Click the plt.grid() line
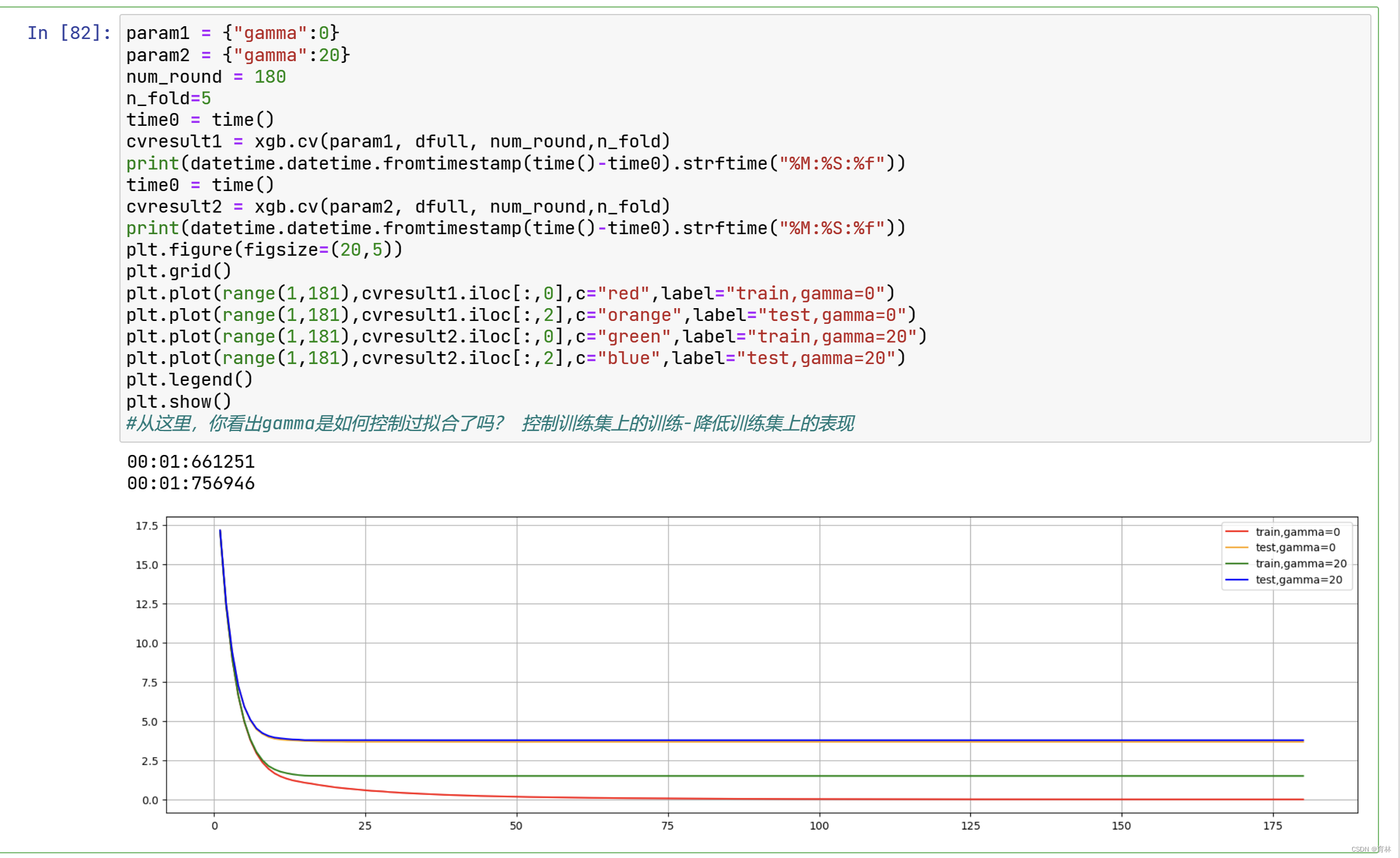 pos(179,271)
